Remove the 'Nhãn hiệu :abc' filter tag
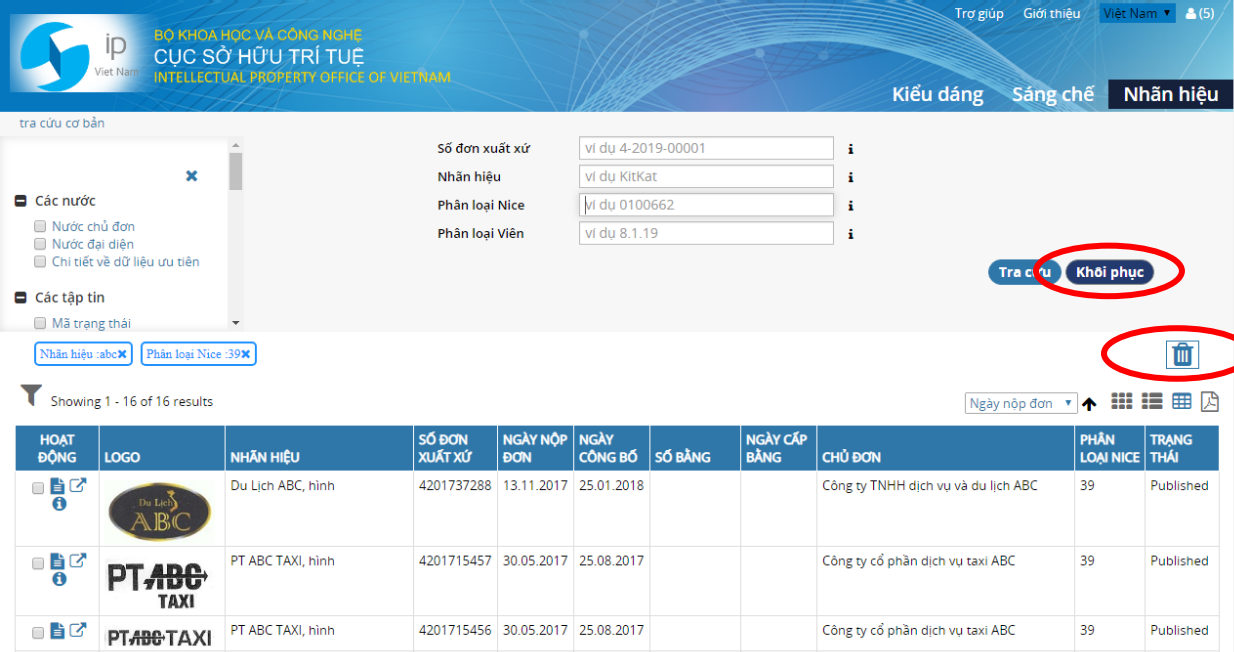This screenshot has width=1234, height=652. click(x=122, y=354)
